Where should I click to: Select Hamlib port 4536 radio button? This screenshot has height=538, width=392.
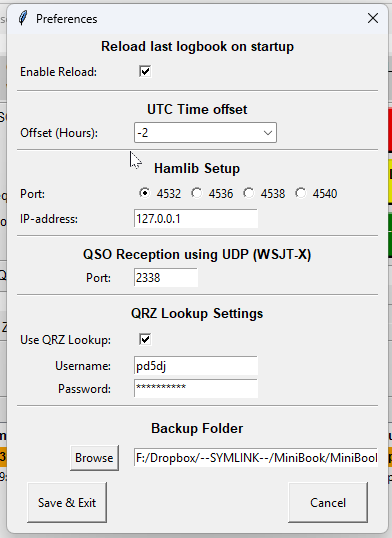[197, 193]
